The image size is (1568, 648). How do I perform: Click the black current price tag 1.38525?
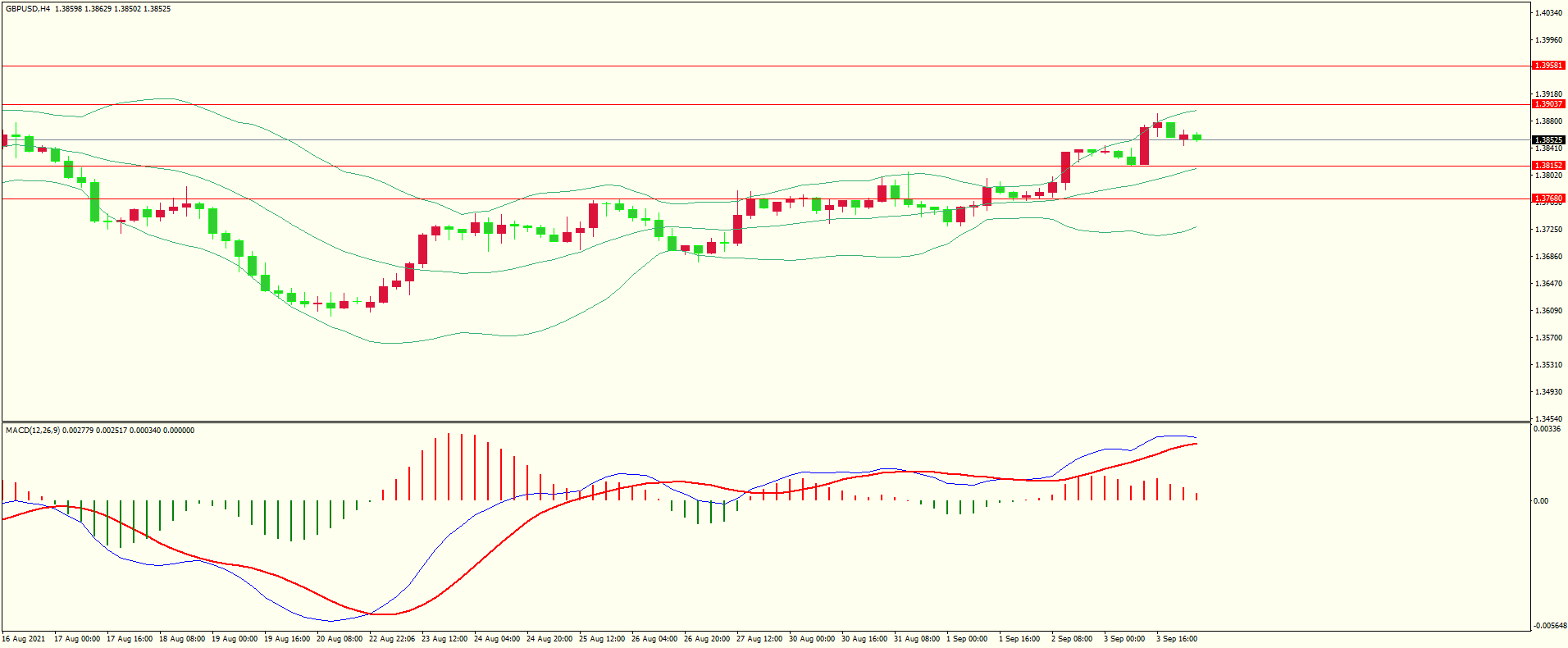click(1548, 140)
